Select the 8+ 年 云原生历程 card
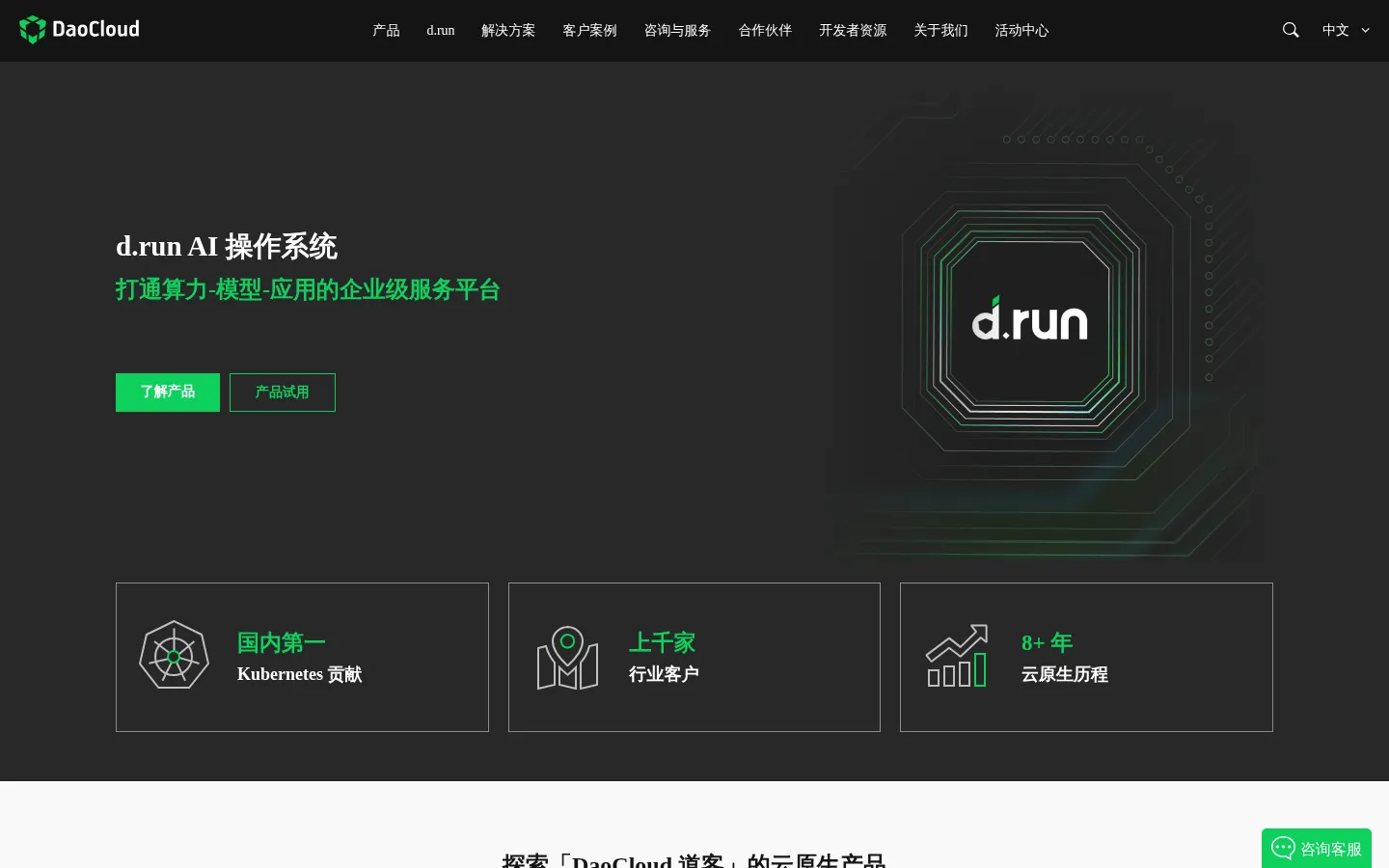Screen dimensions: 1389x868 click(x=1086, y=657)
